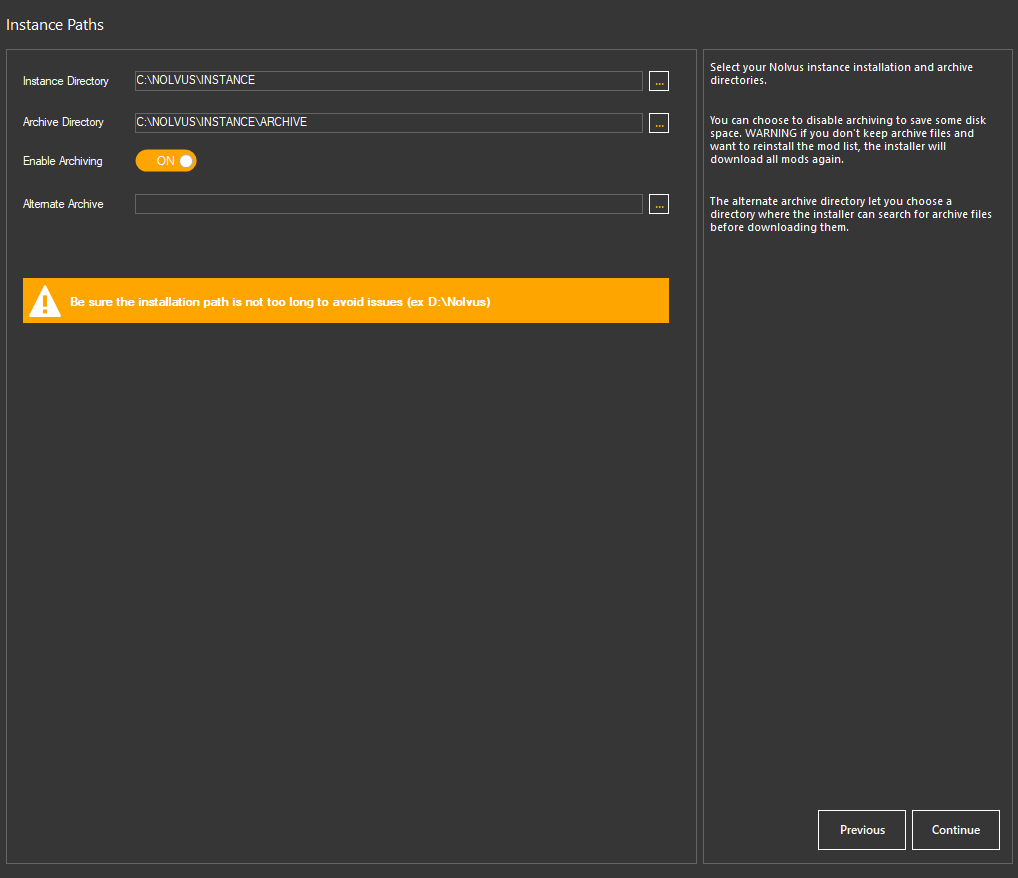Click the installation path warning message text

[x=280, y=302]
